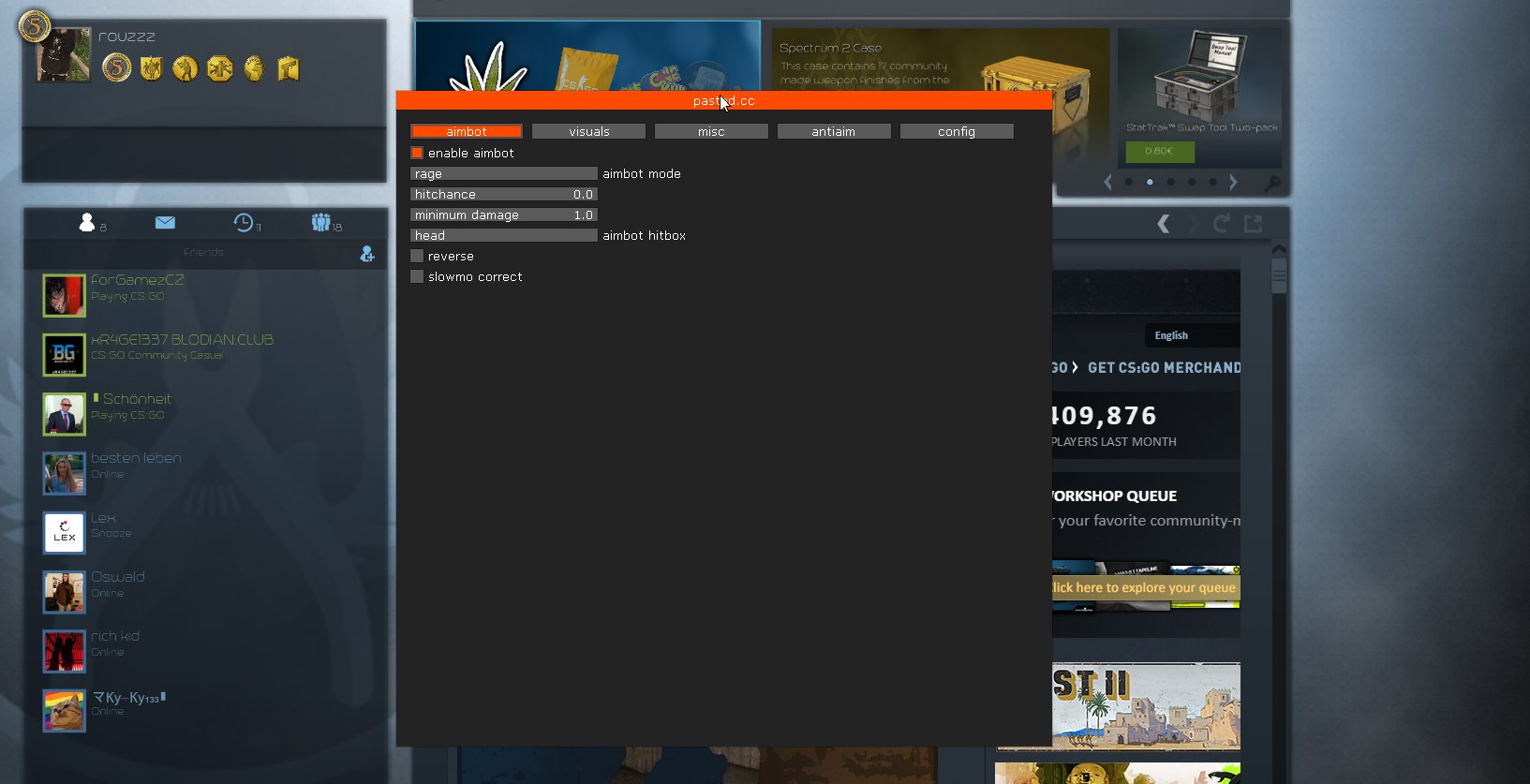Enable the reverse checkbox
The image size is (1530, 784).
click(417, 256)
